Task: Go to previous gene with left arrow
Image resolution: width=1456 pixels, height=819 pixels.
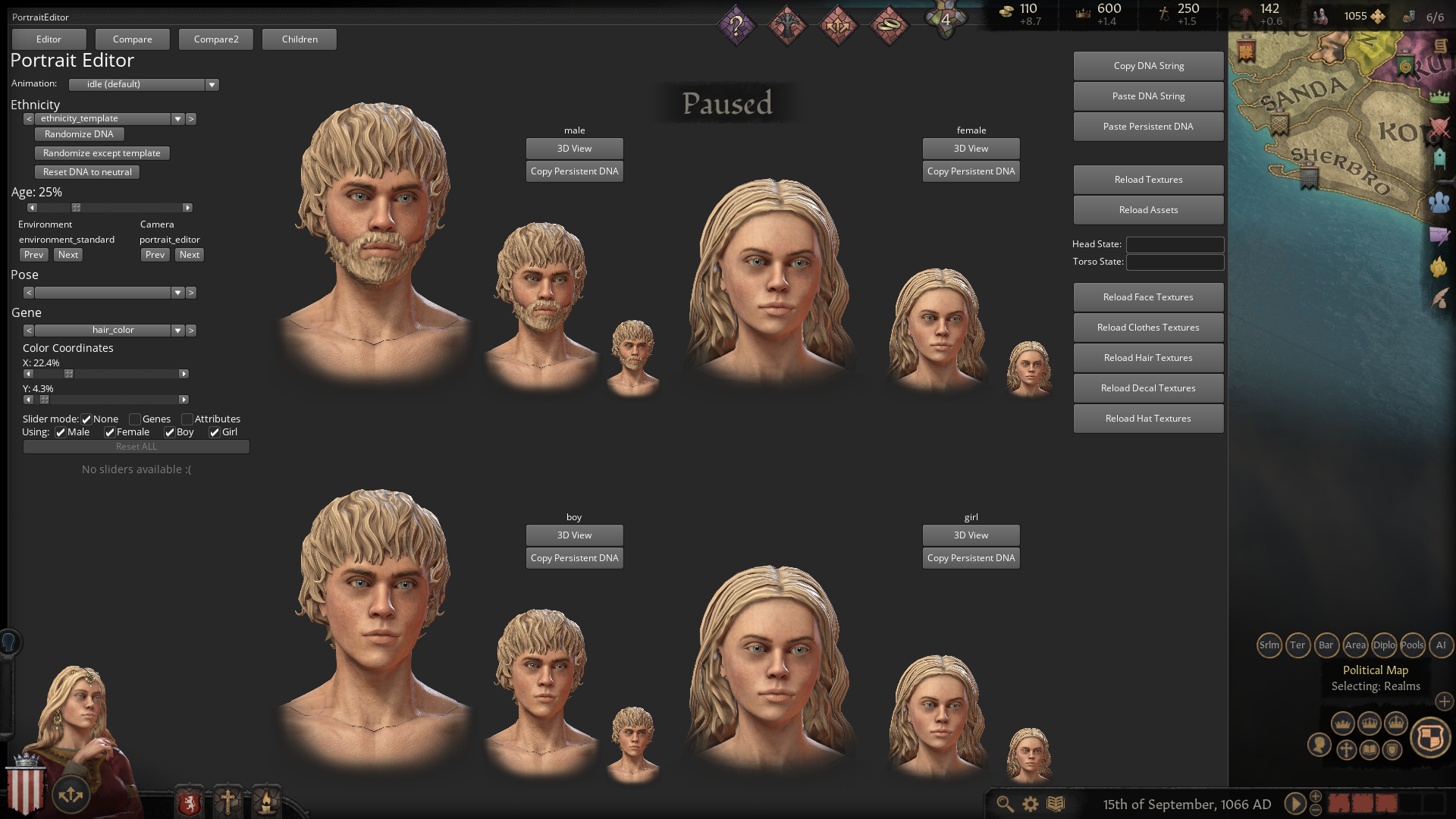Action: pos(29,331)
